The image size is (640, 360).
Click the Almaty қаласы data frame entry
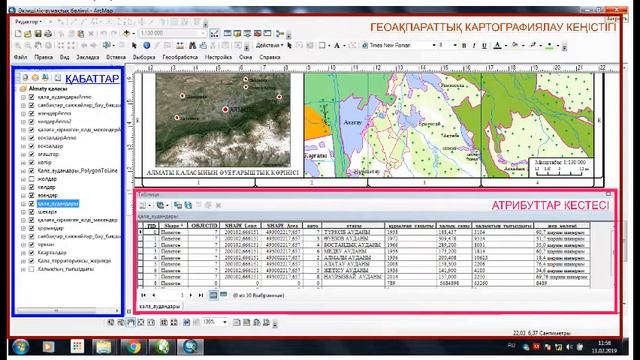point(48,88)
